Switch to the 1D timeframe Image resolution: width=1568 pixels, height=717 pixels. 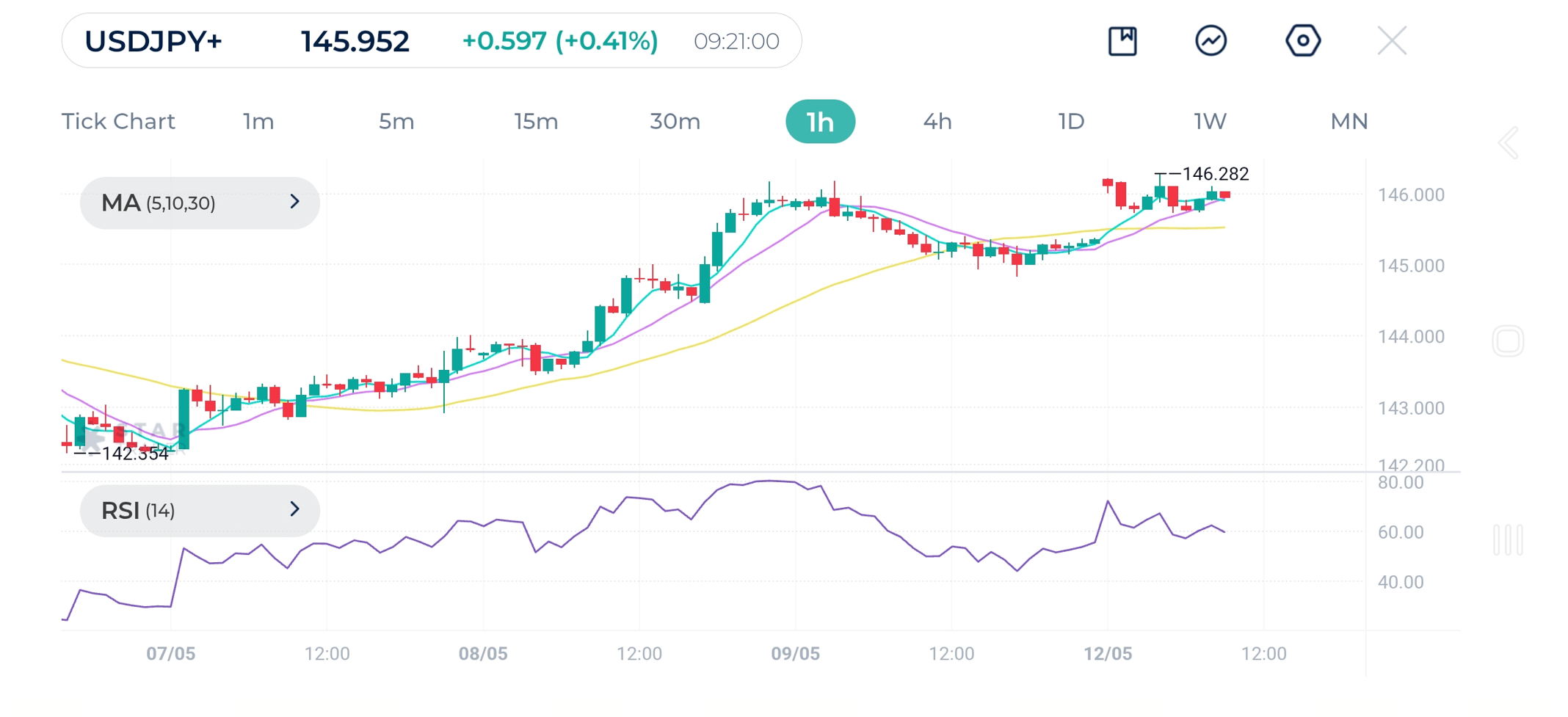tap(1071, 121)
